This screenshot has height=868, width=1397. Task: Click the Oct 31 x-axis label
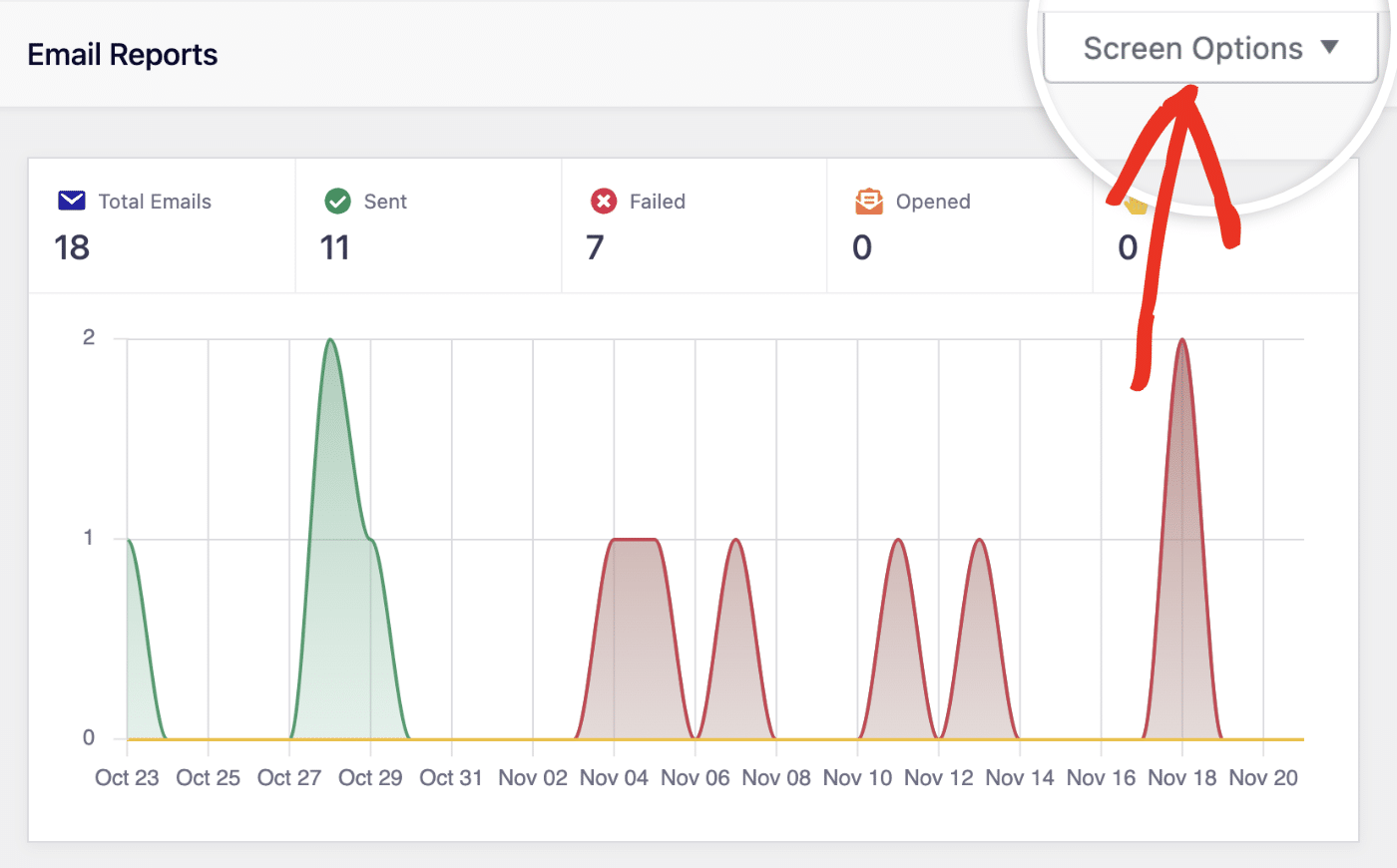point(451,778)
